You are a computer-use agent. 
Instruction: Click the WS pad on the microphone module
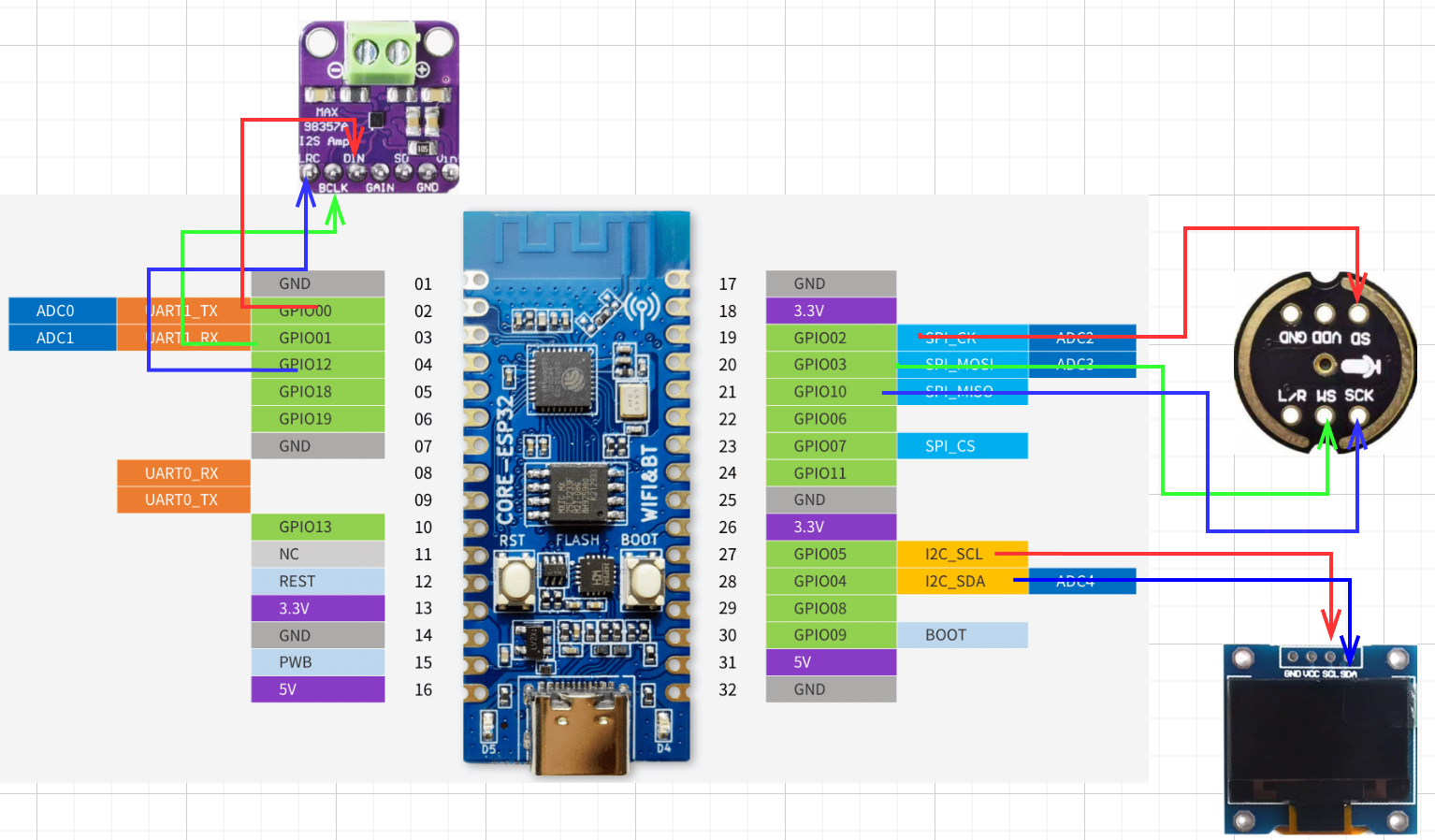pos(1325,414)
